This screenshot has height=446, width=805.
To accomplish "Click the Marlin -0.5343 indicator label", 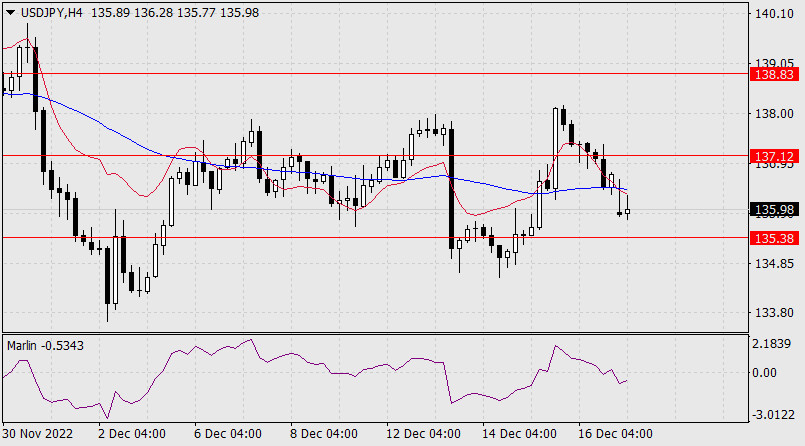I will tap(46, 345).
